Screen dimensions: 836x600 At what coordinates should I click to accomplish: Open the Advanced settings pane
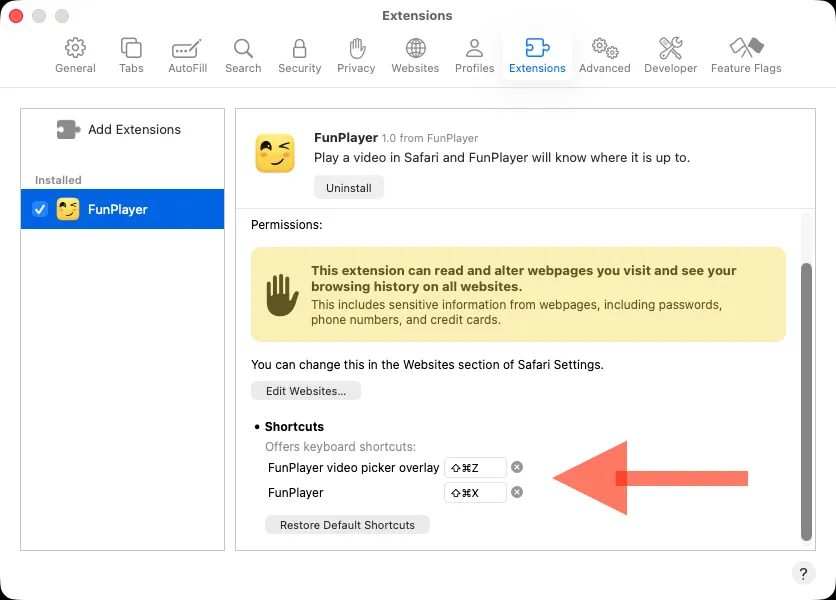pos(604,54)
